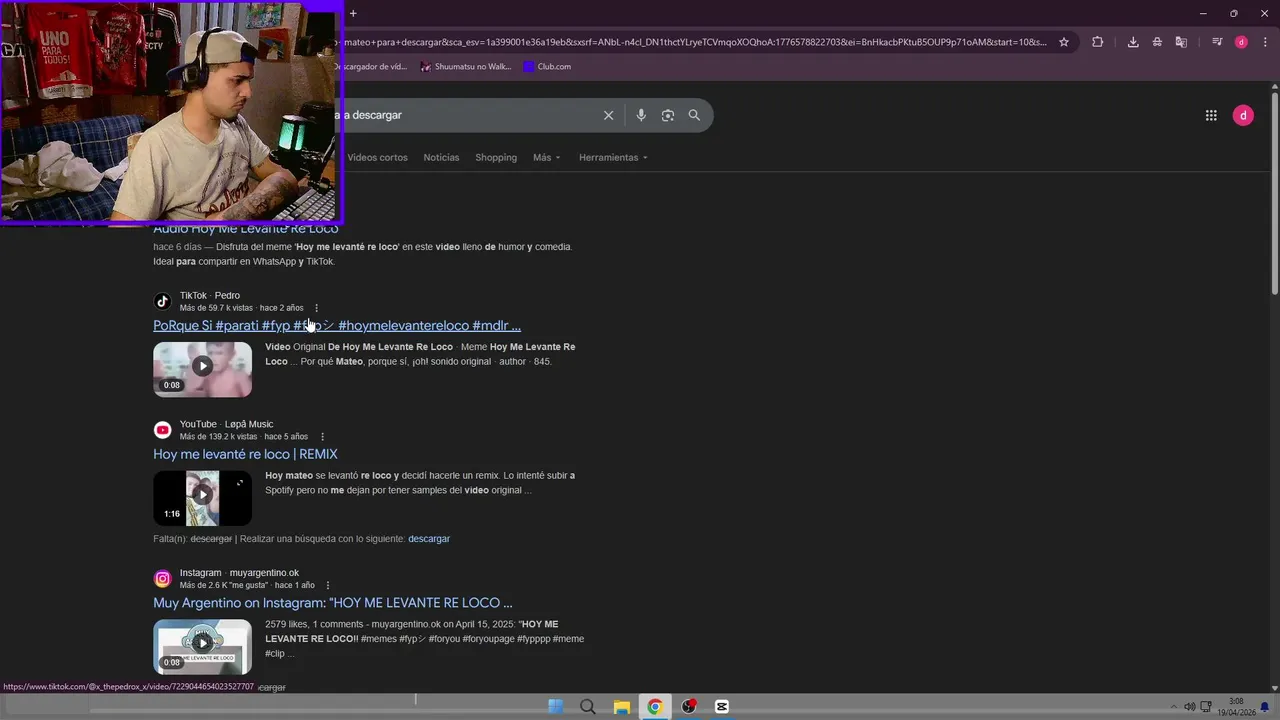Open the Instagram muyargentino.ok result options menu
This screenshot has width=1280, height=720.
click(328, 585)
